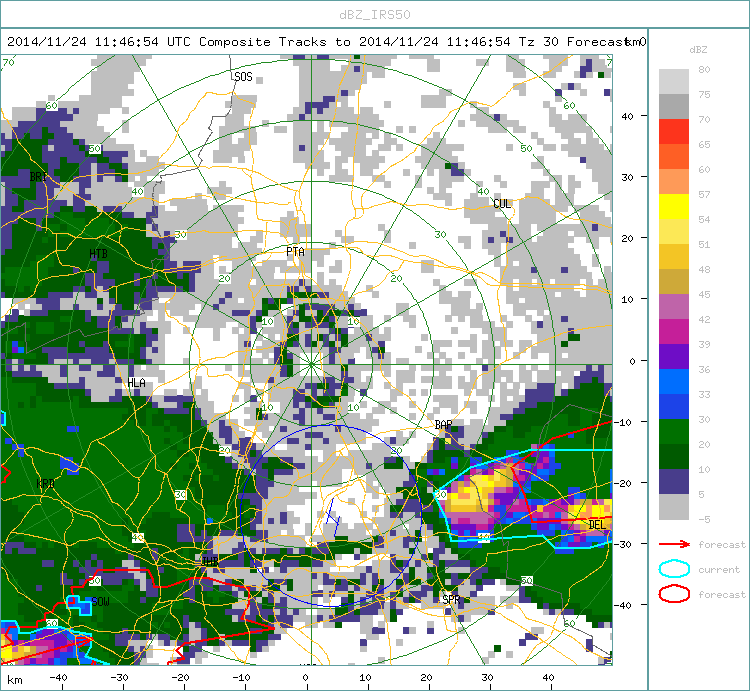
Task: Click the HTB station label
Action: coord(98,254)
